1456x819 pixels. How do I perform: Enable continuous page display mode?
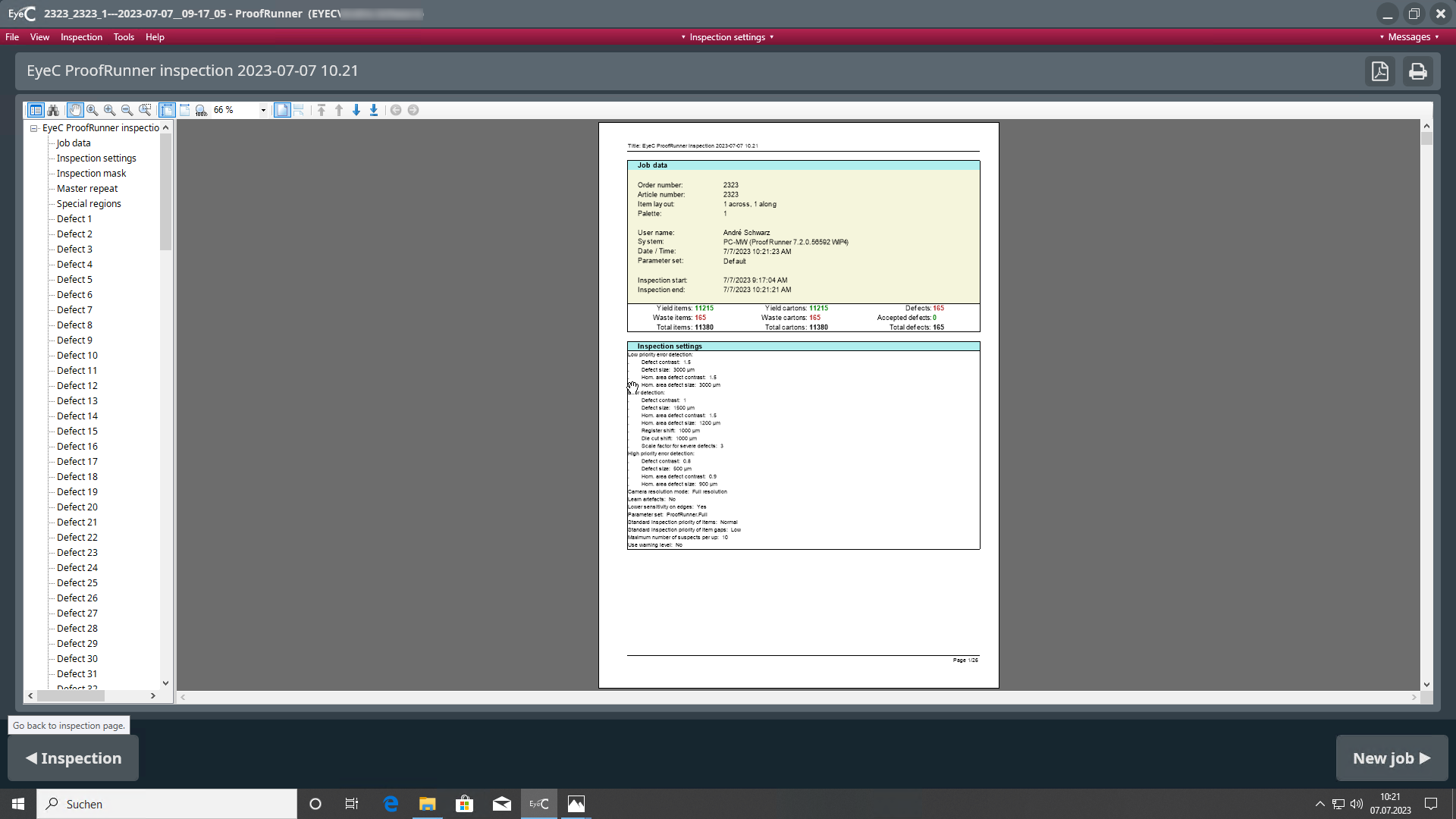[x=299, y=111]
